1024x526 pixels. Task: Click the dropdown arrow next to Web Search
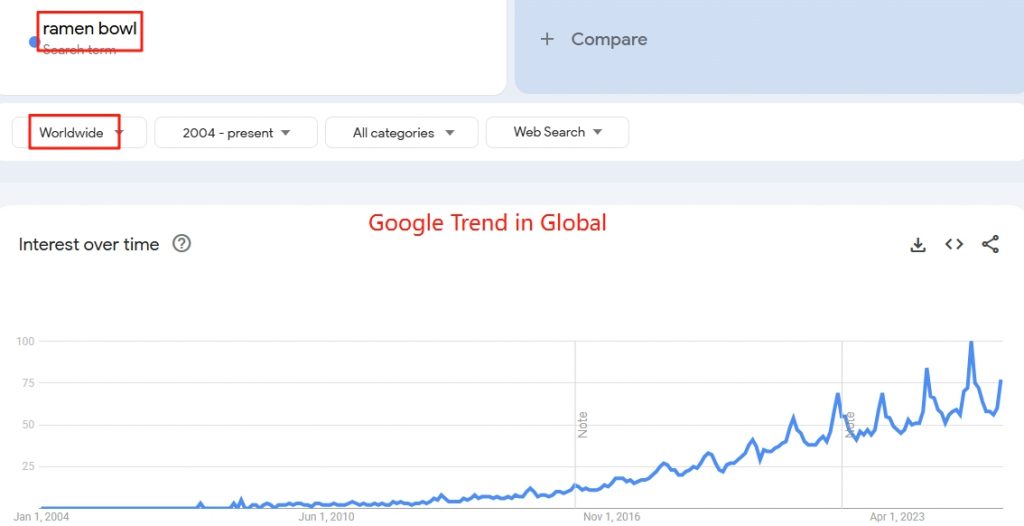597,132
